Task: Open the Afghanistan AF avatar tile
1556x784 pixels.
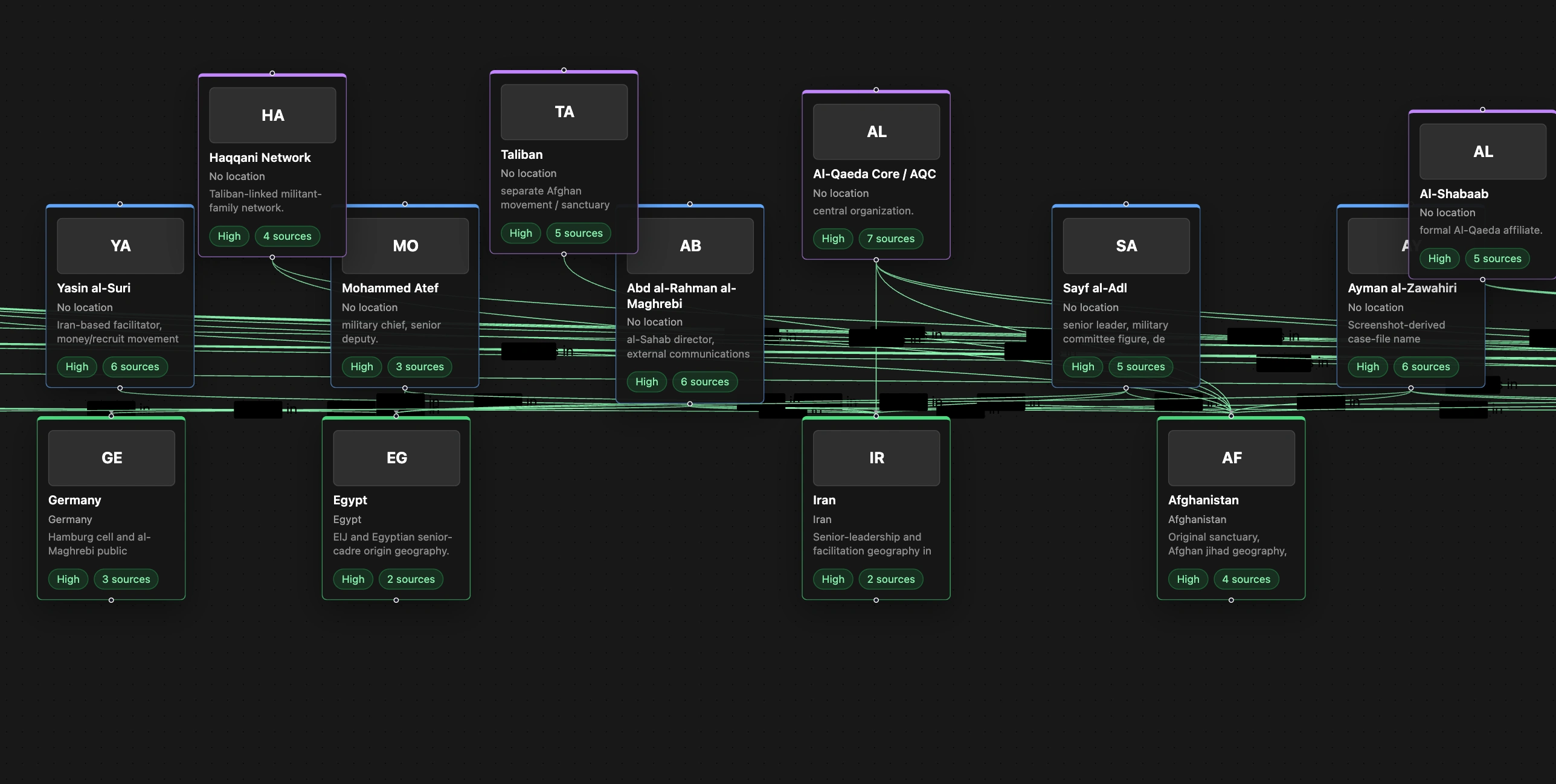Action: click(1232, 458)
